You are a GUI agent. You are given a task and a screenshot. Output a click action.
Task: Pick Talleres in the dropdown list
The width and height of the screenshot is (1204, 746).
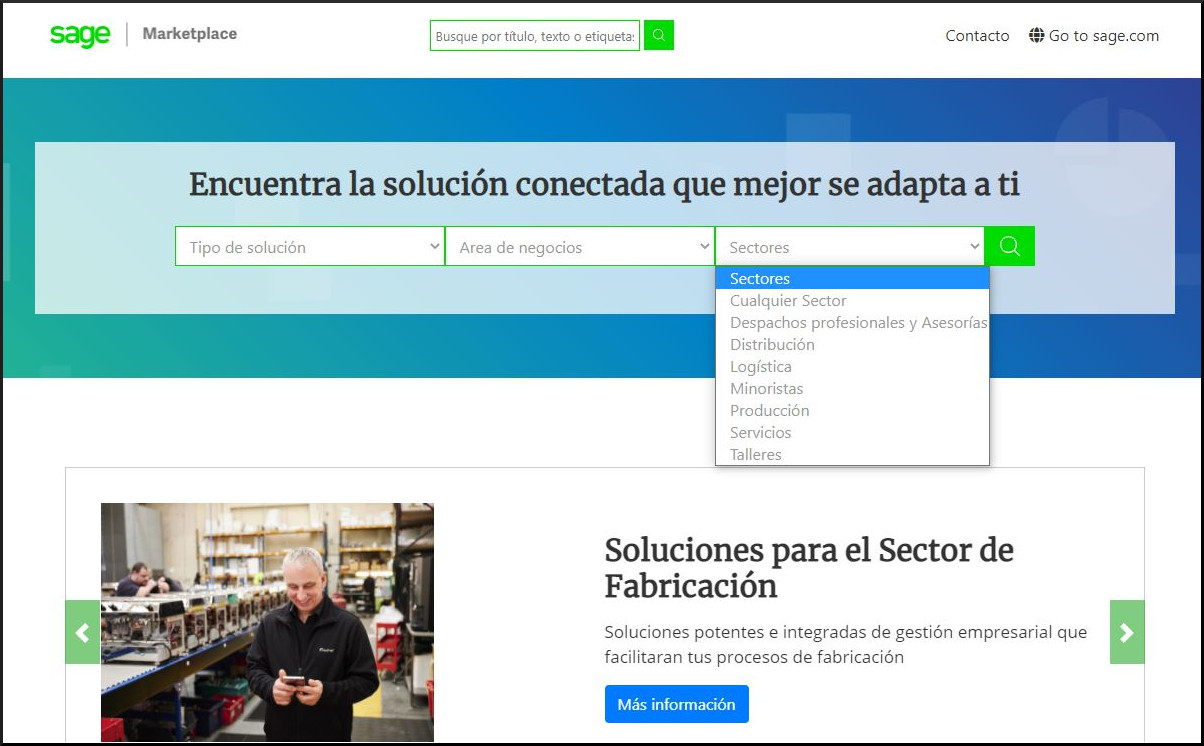(755, 455)
